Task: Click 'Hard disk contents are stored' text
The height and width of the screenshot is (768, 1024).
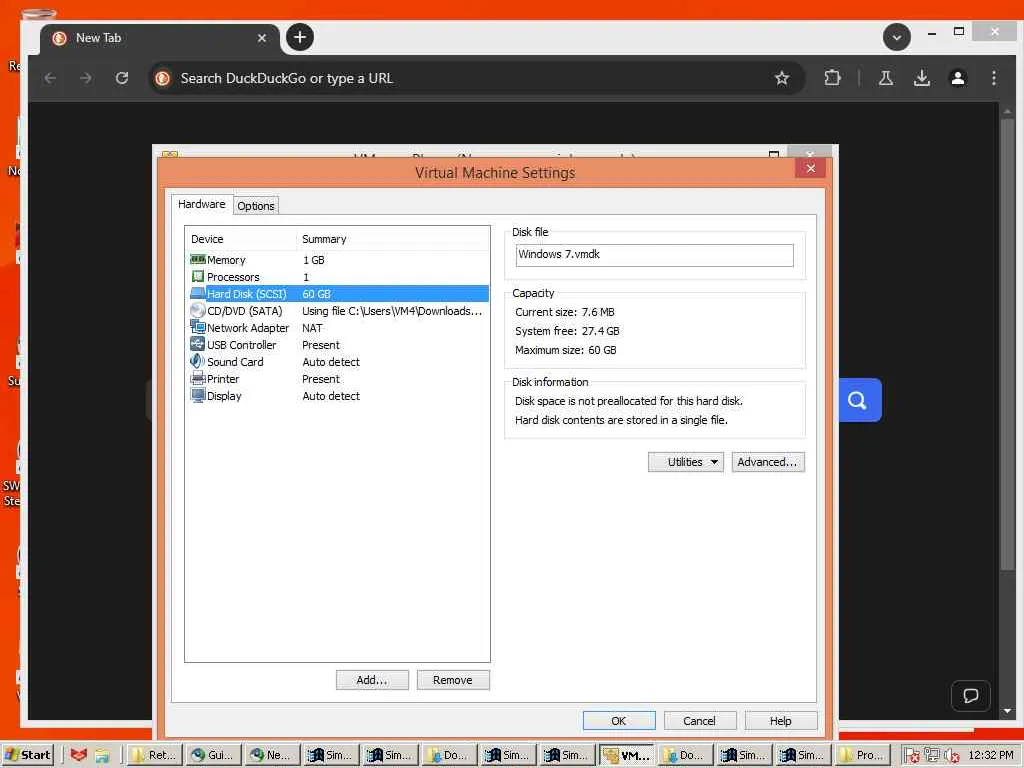Action: click(621, 420)
